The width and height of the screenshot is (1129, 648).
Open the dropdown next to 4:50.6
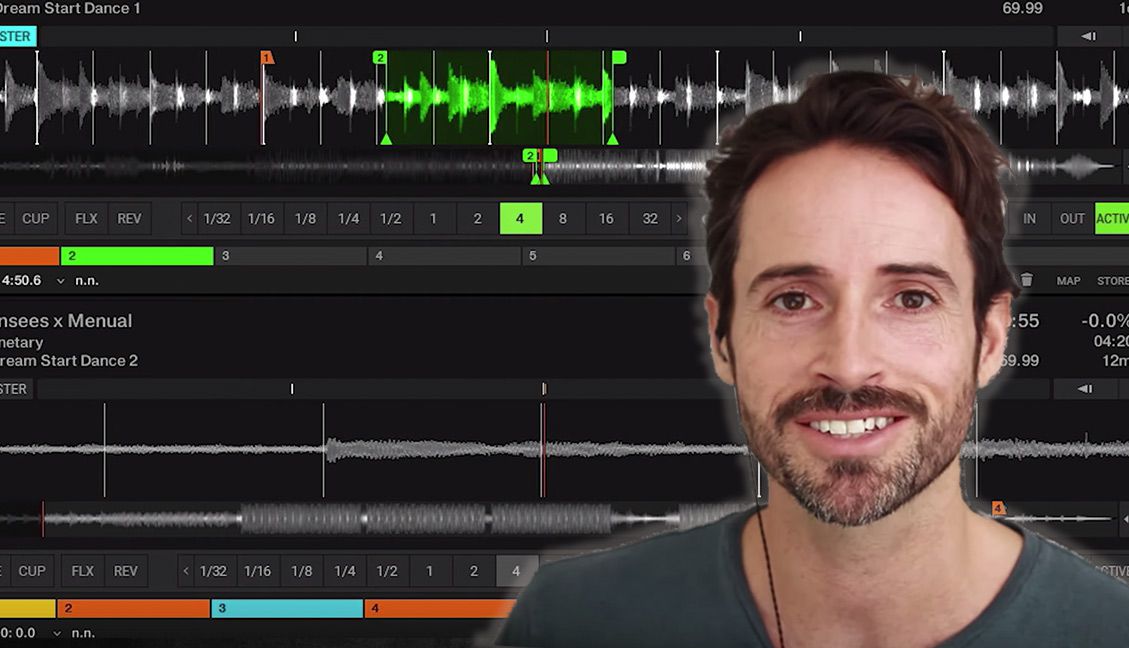point(60,281)
